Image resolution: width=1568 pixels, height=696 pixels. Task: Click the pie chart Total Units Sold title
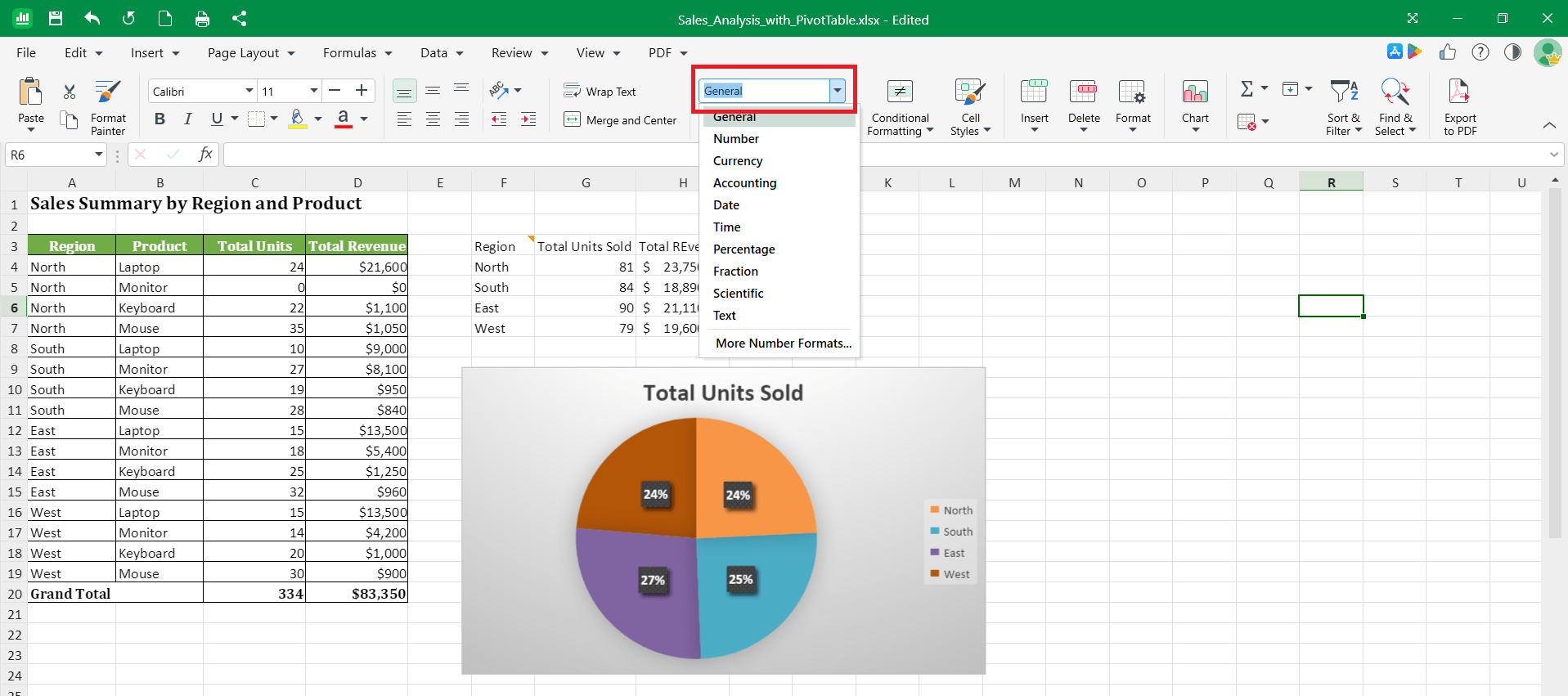(723, 393)
